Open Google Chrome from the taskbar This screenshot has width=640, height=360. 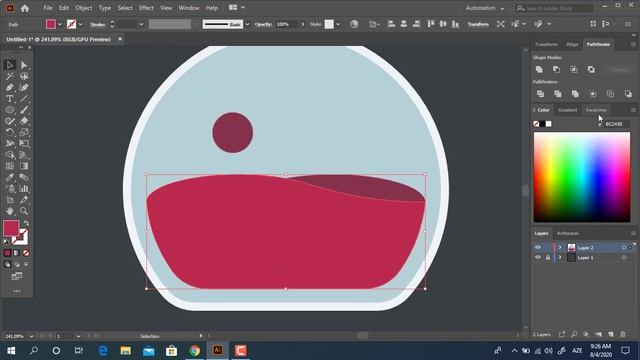tap(195, 351)
